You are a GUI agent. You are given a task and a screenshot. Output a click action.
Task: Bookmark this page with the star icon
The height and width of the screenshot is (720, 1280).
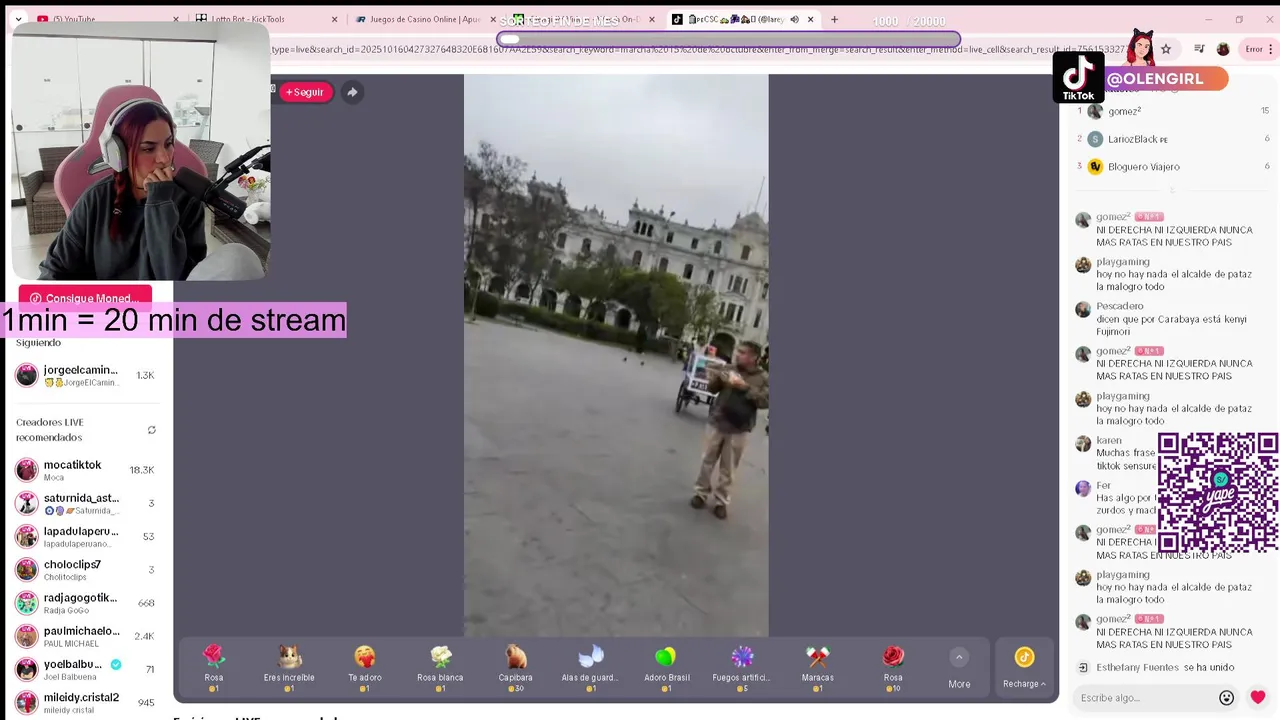(1166, 49)
